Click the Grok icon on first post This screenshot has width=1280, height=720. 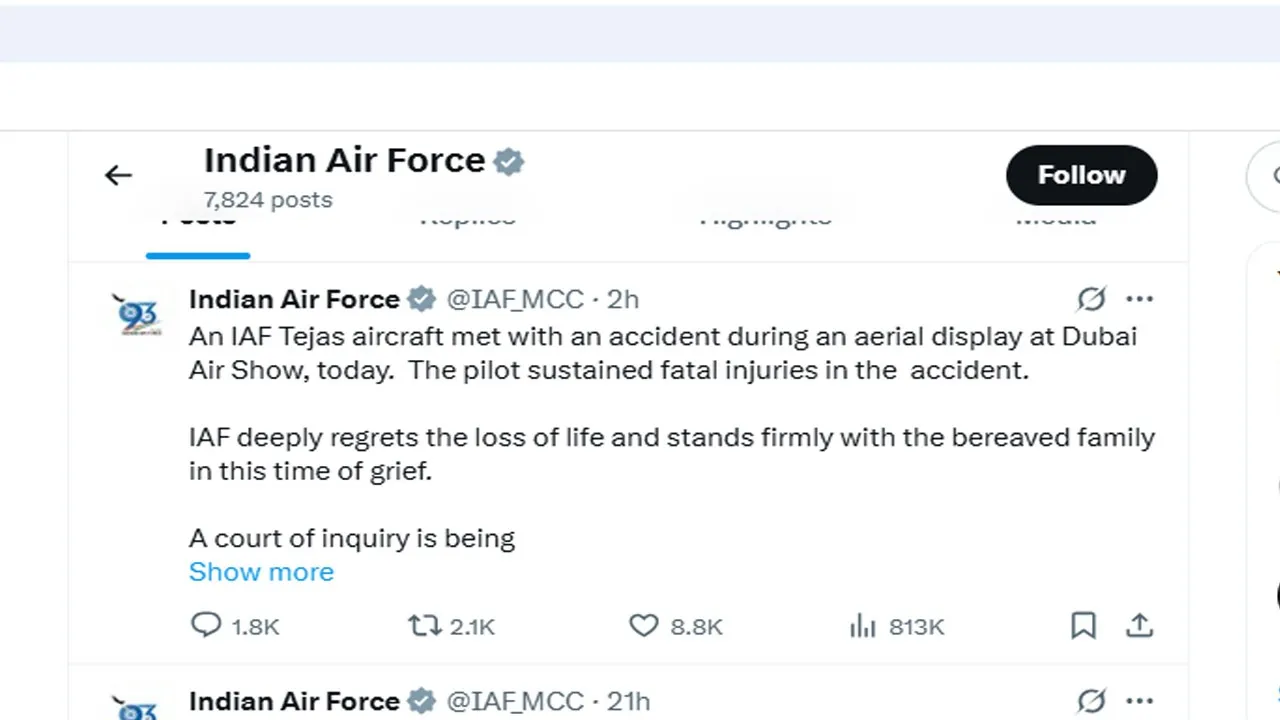(1091, 299)
